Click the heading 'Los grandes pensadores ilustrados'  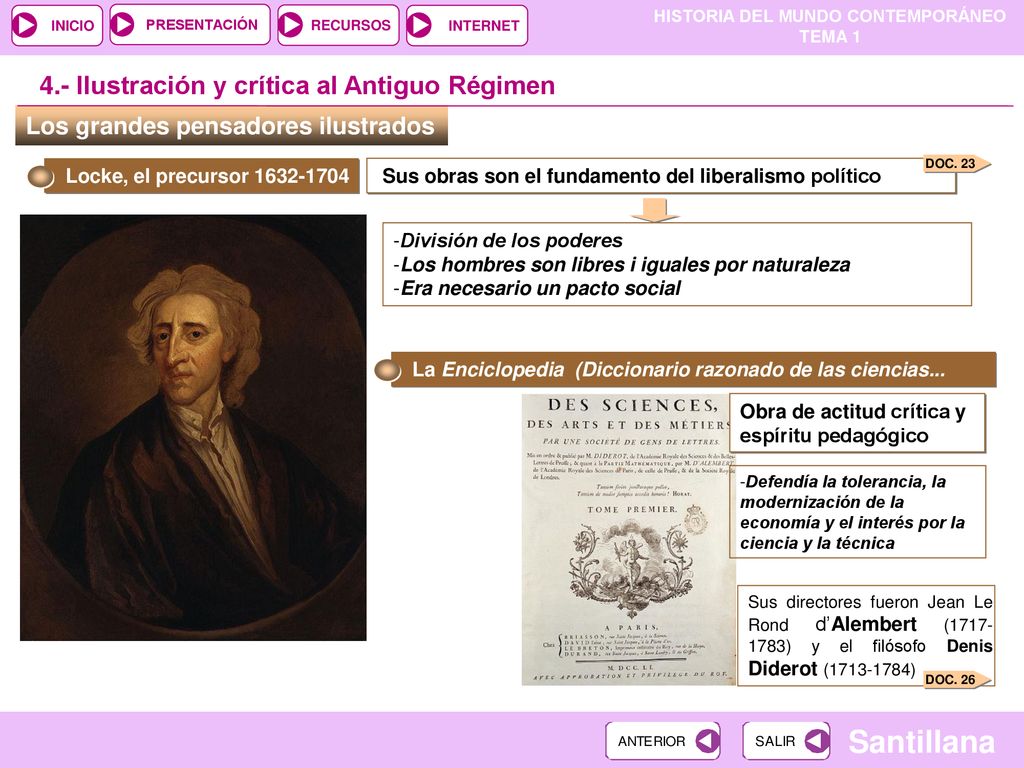[x=231, y=126]
